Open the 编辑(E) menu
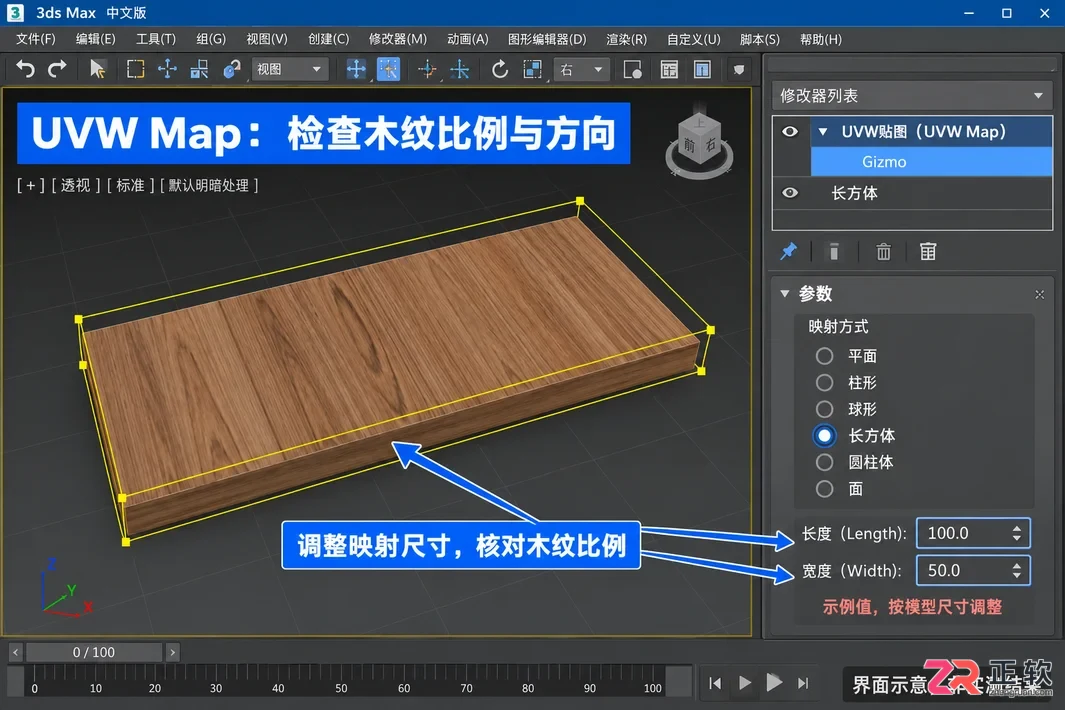 coord(95,39)
